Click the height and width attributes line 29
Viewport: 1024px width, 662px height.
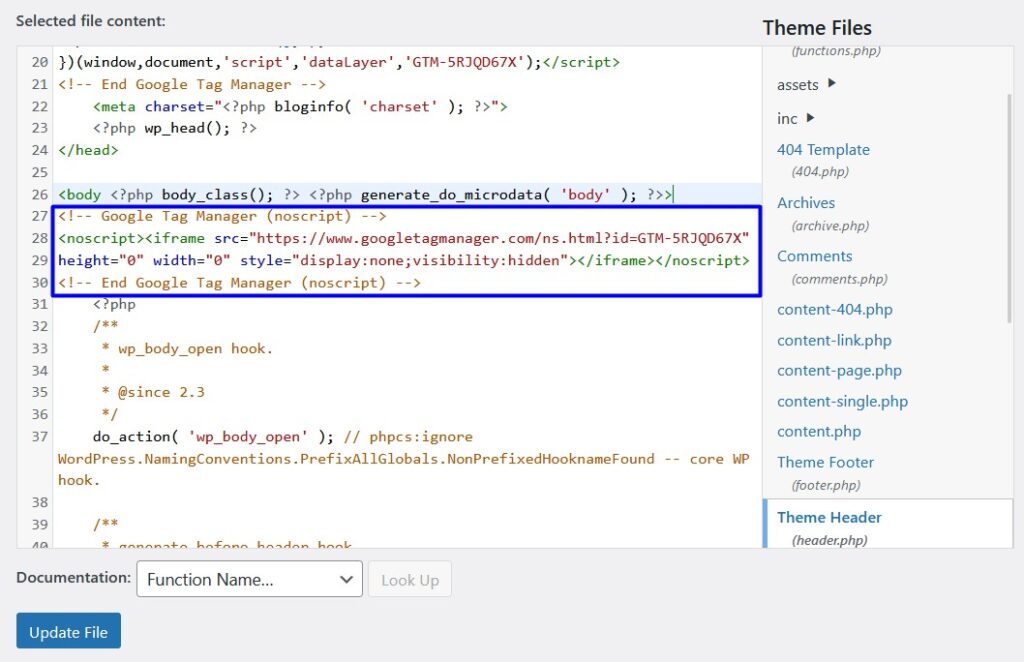404,260
